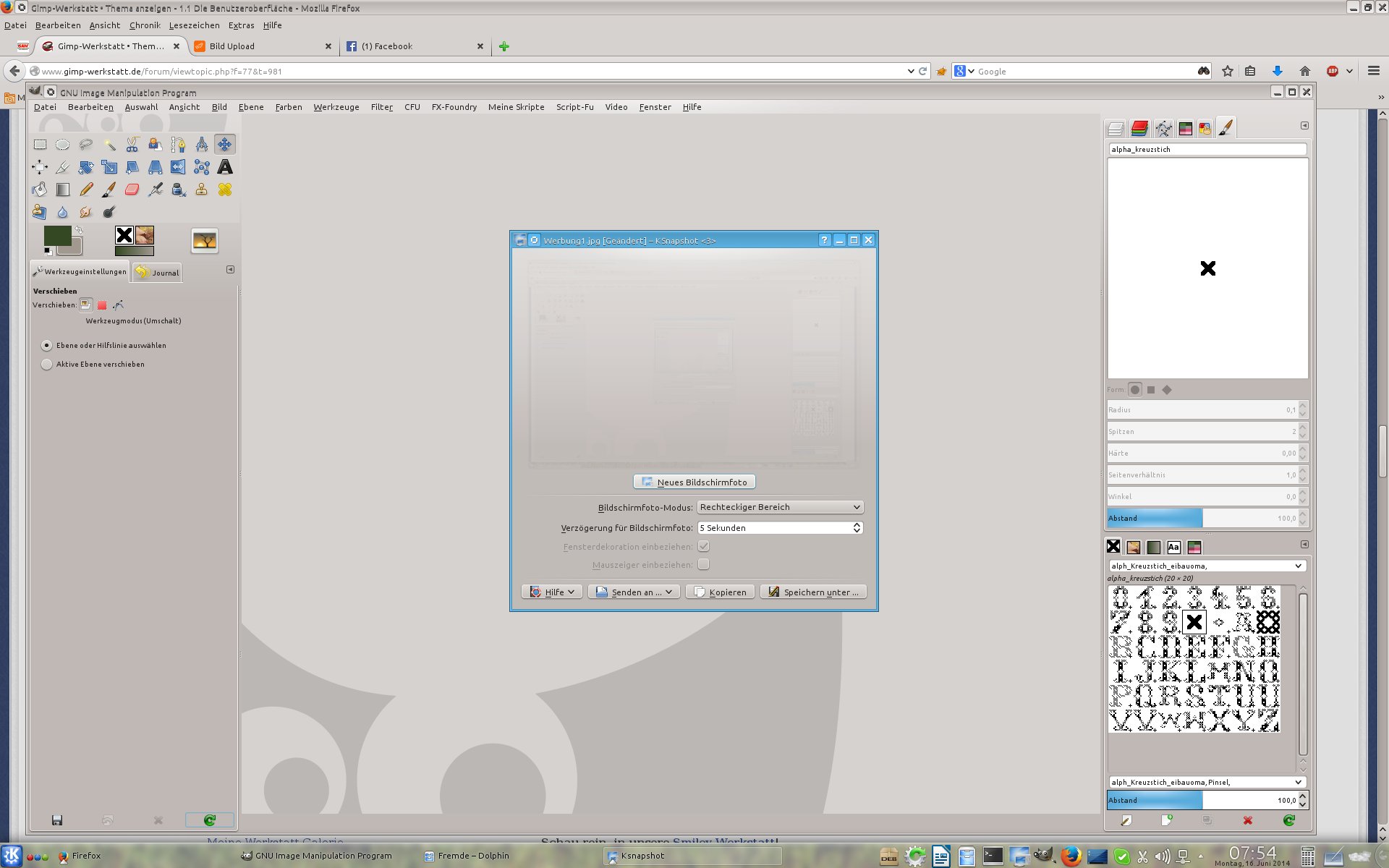Image resolution: width=1389 pixels, height=868 pixels.
Task: Select the Measure compass tool
Action: pyautogui.click(x=202, y=145)
